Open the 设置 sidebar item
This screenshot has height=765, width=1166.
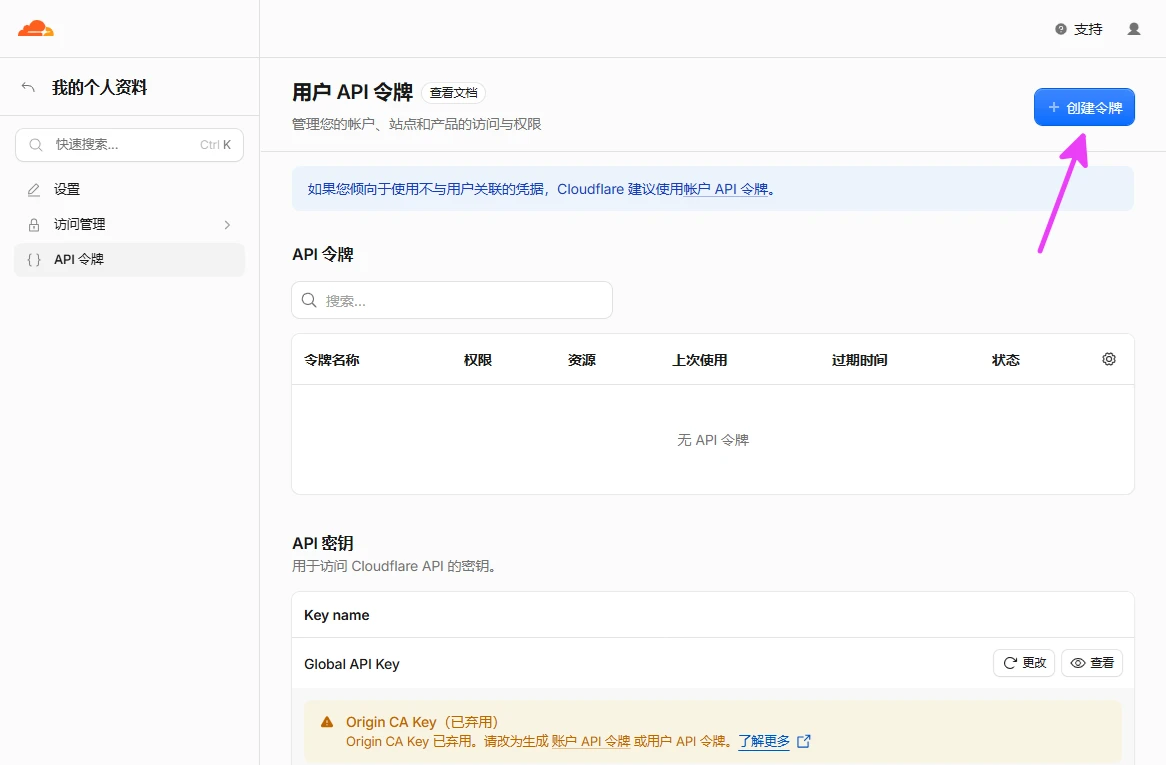coord(129,190)
